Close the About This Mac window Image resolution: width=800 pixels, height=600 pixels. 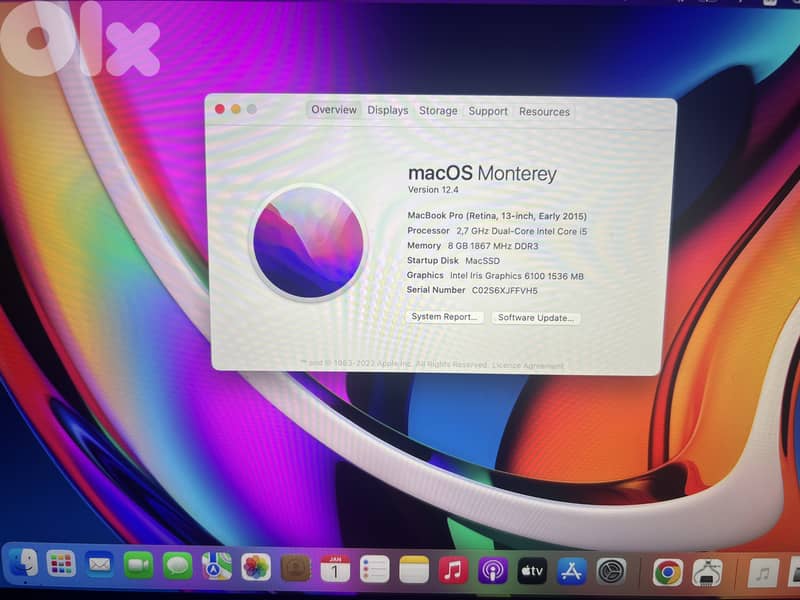(x=220, y=109)
